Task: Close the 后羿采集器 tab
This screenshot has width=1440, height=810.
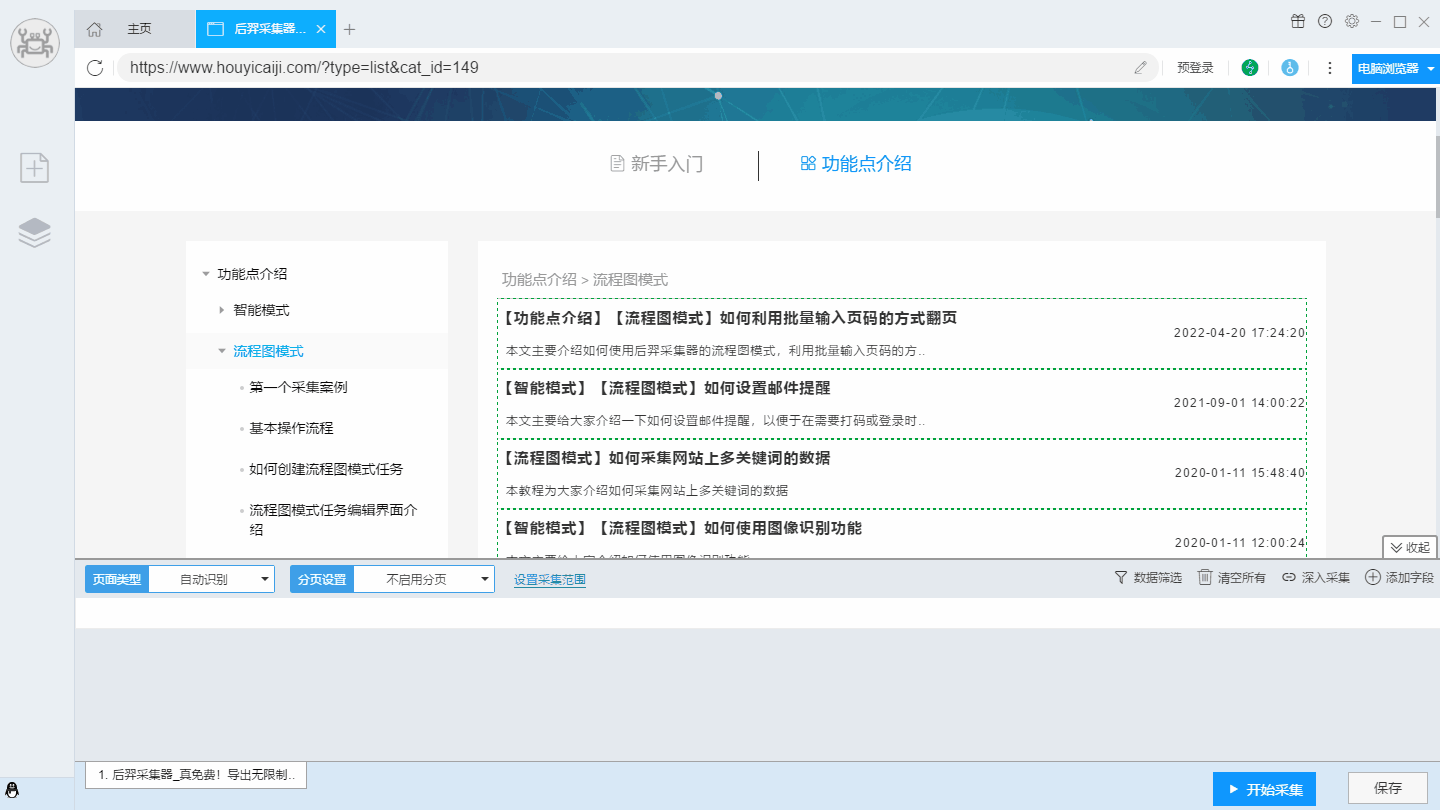Action: point(321,29)
